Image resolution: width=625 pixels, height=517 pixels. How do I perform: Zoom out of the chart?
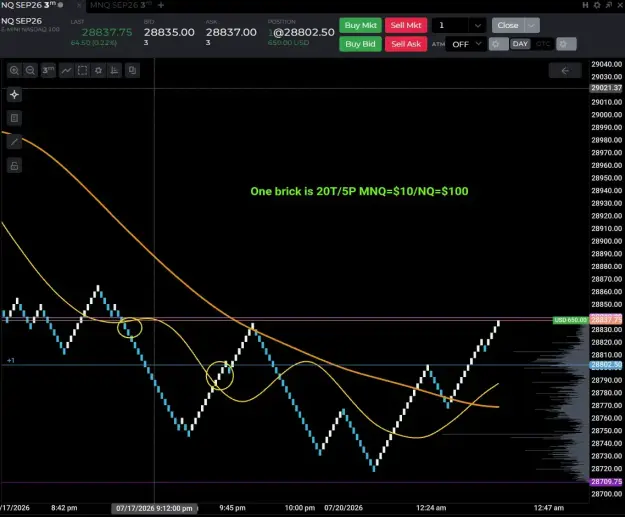click(x=30, y=71)
